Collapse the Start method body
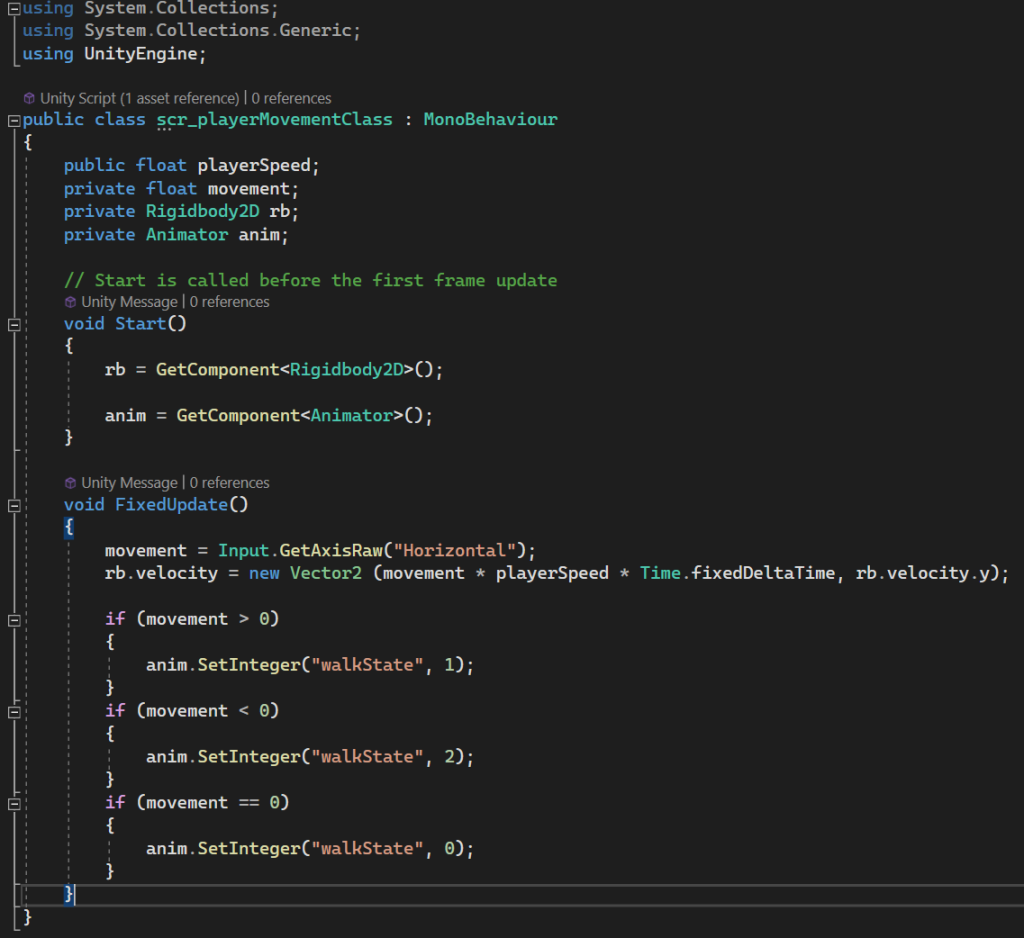 (x=13, y=324)
